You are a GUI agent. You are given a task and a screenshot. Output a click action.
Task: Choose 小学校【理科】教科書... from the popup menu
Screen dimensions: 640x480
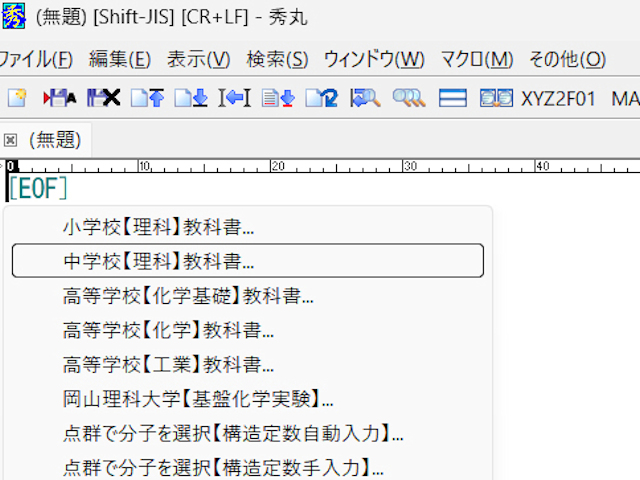pyautogui.click(x=158, y=227)
